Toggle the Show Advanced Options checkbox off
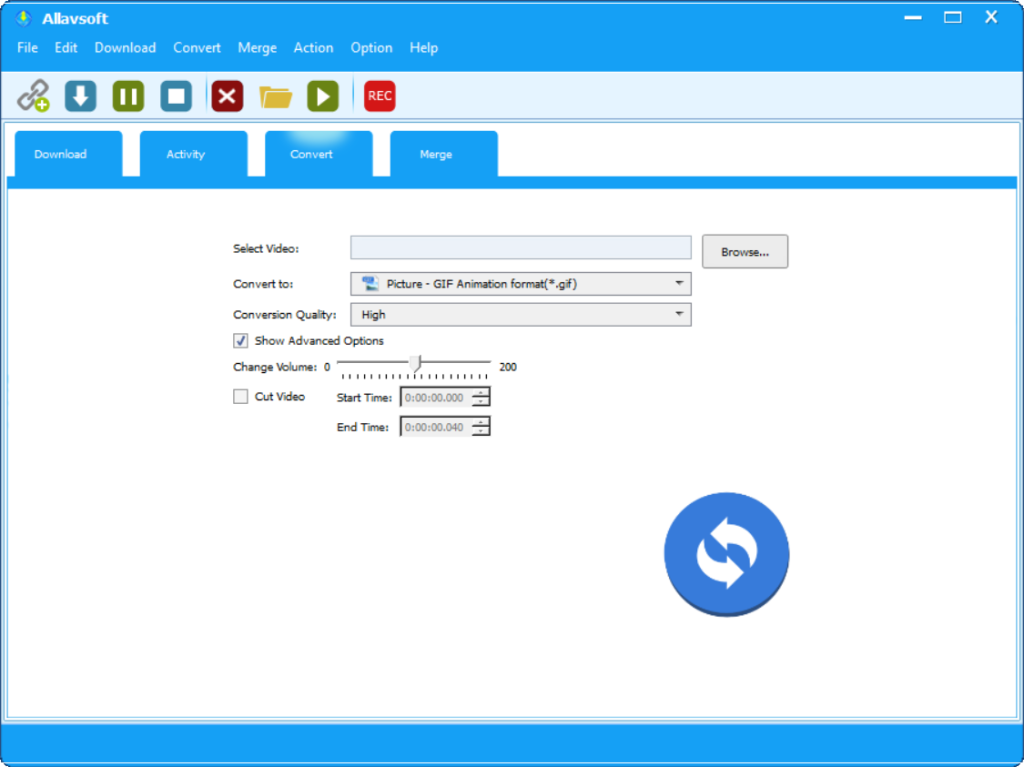 [x=240, y=340]
